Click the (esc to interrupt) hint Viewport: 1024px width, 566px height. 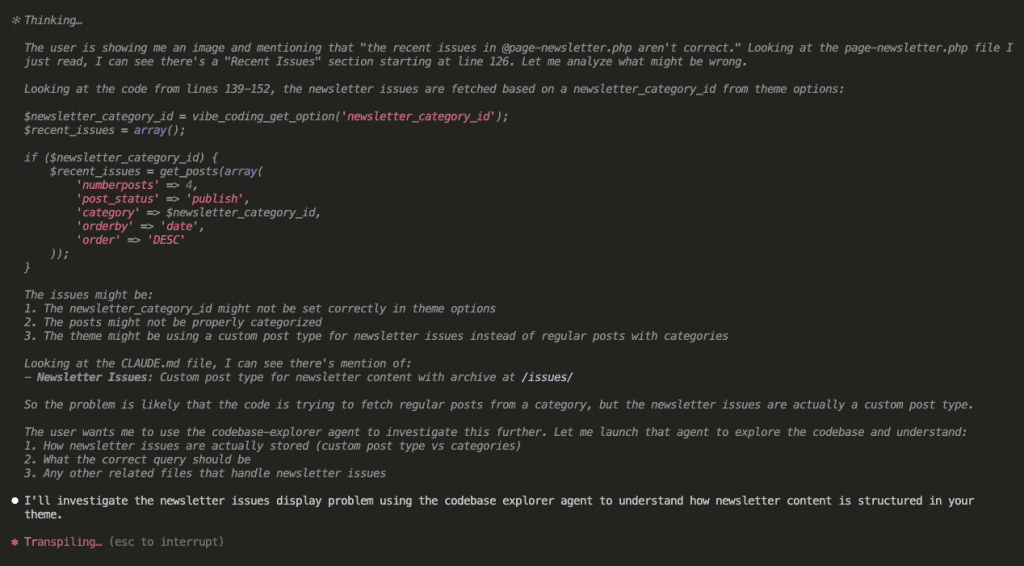167,542
